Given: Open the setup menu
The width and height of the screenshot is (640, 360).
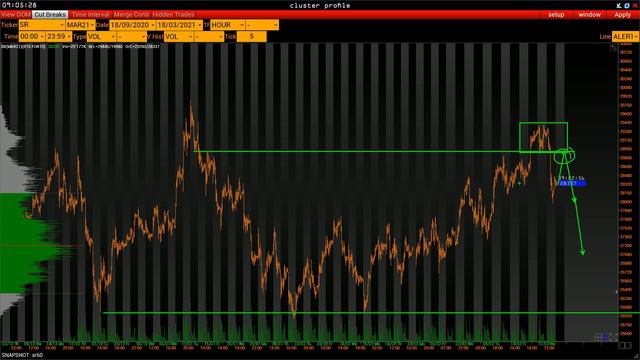Looking at the screenshot, I should tap(556, 15).
